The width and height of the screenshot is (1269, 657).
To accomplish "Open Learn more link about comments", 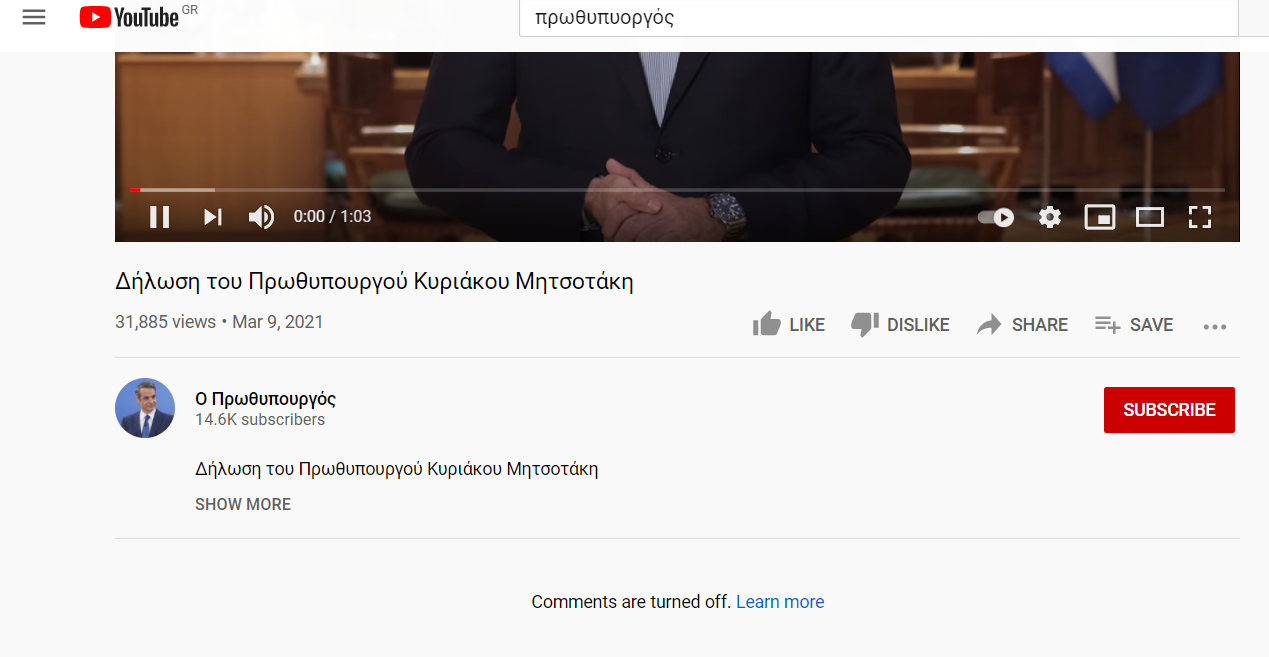I will (780, 602).
